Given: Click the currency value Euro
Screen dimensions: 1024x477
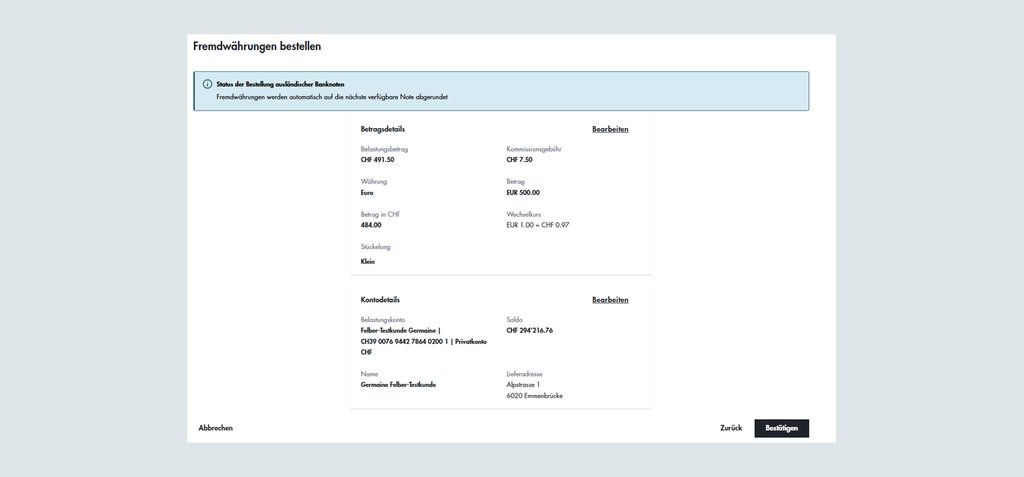Looking at the screenshot, I should coord(367,193).
